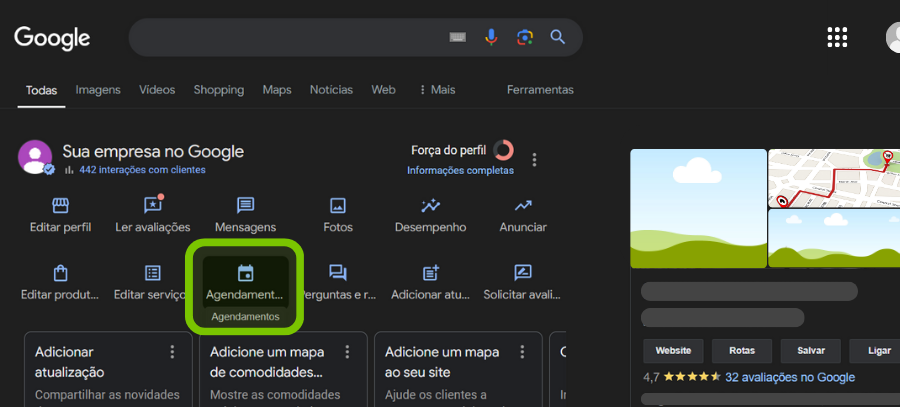Click the Google logo

pyautogui.click(x=52, y=38)
